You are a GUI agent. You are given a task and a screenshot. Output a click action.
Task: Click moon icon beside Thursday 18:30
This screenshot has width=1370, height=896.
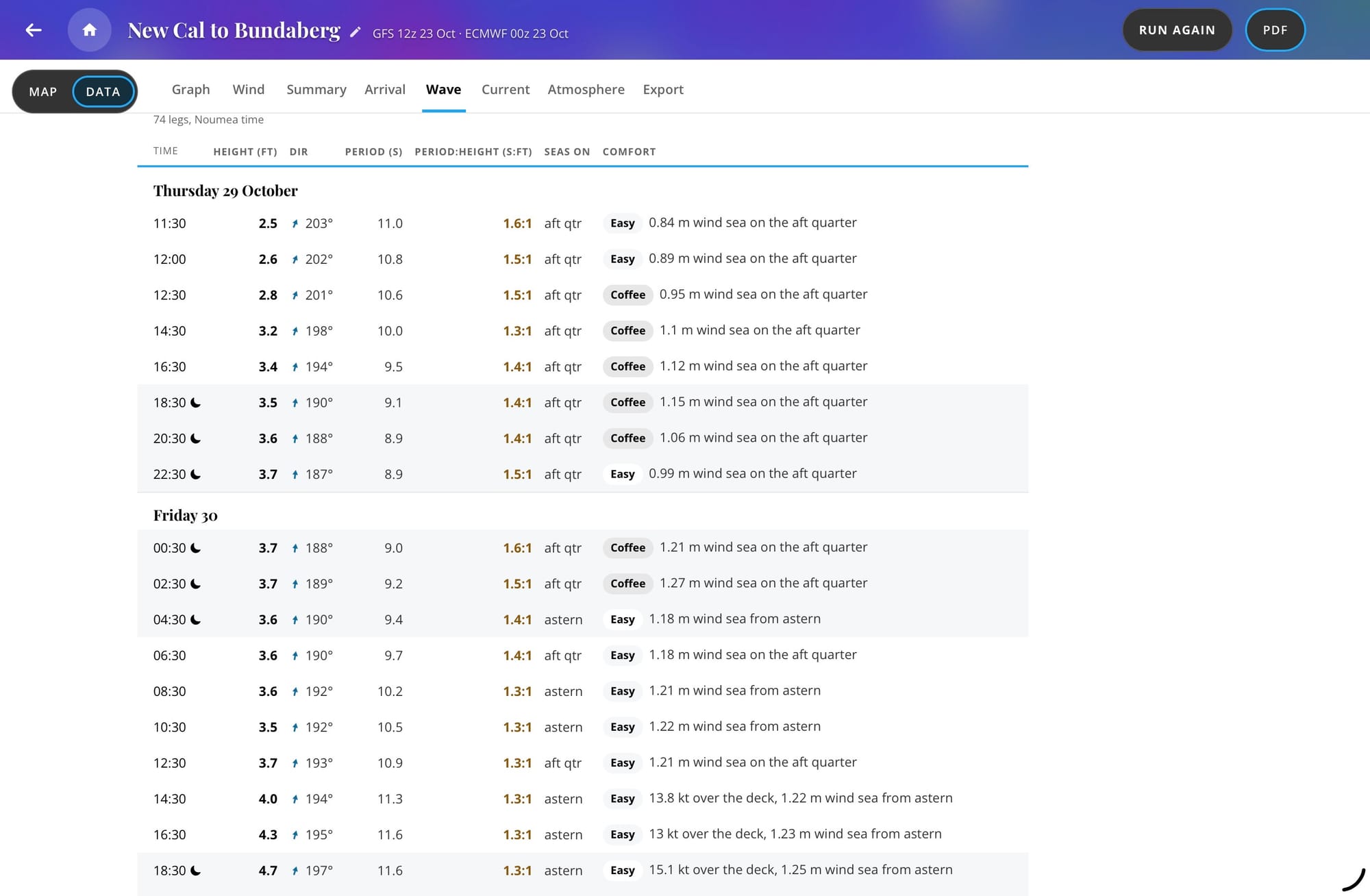point(195,403)
